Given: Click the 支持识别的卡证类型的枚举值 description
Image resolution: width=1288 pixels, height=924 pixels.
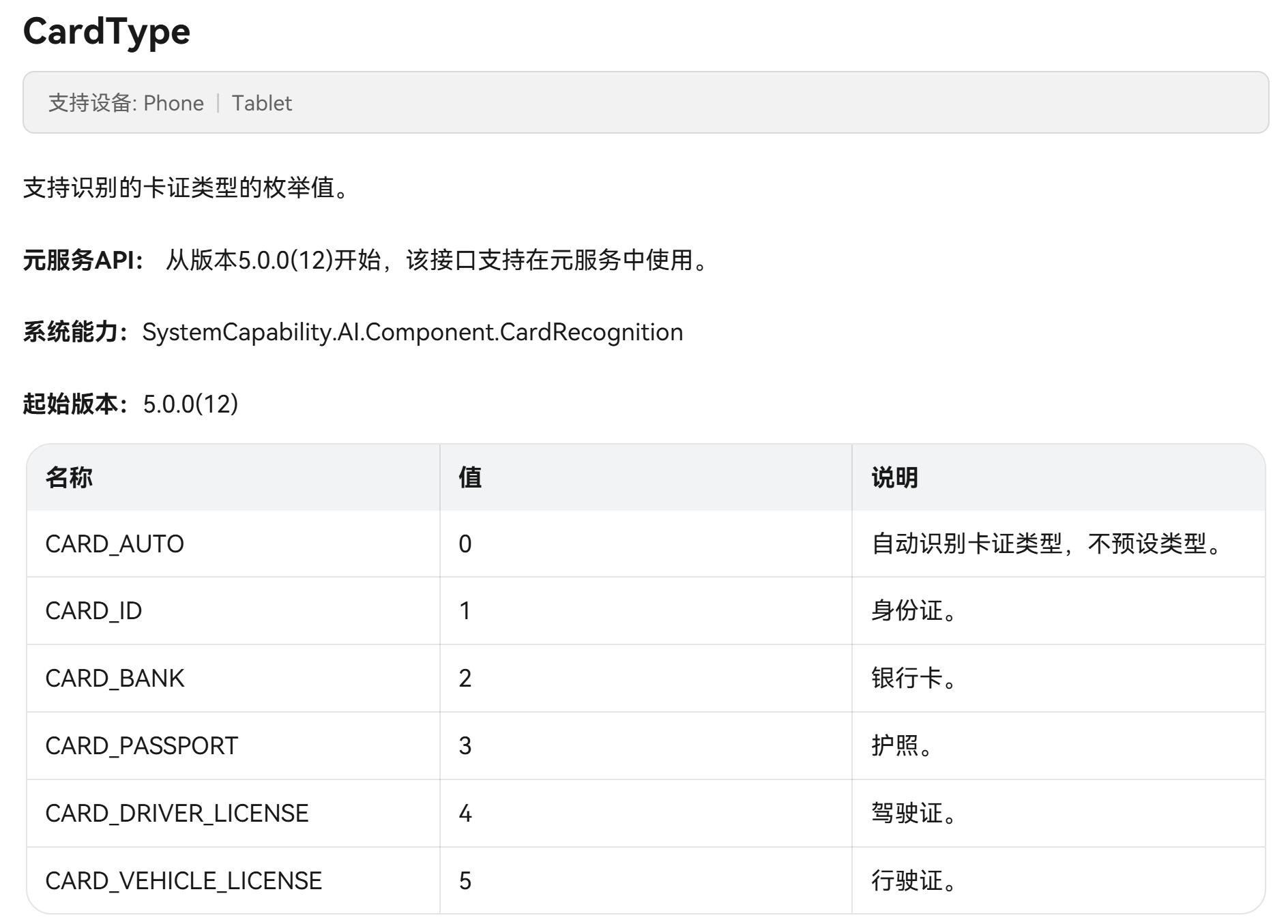Looking at the screenshot, I should pyautogui.click(x=187, y=188).
